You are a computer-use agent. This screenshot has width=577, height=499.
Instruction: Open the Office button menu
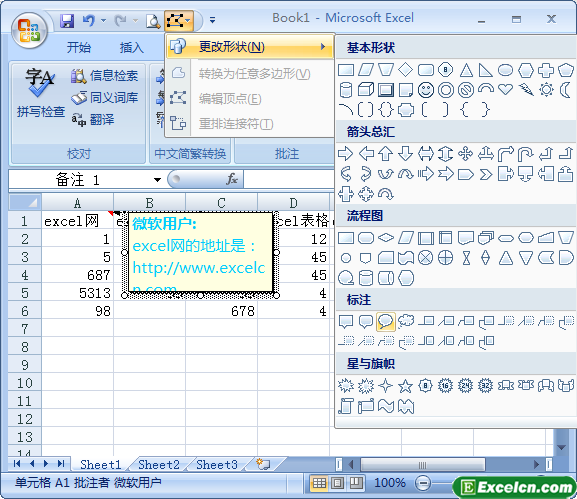coord(29,31)
